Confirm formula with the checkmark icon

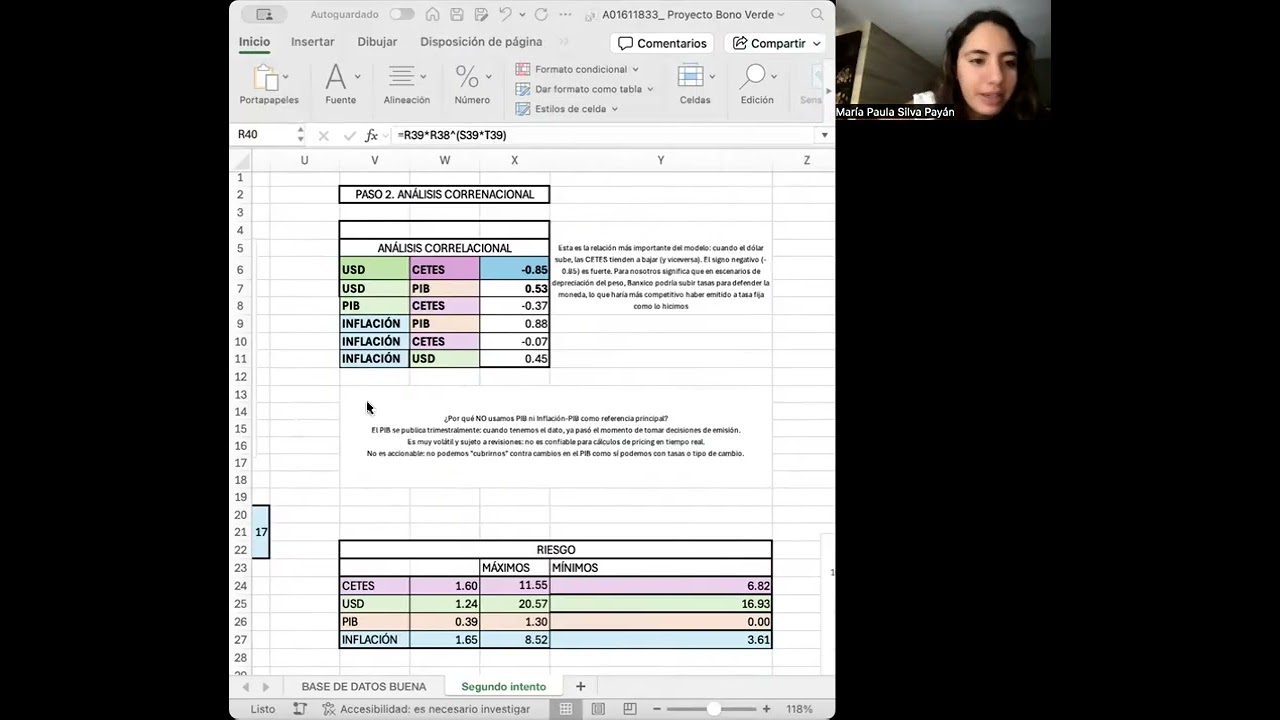348,135
